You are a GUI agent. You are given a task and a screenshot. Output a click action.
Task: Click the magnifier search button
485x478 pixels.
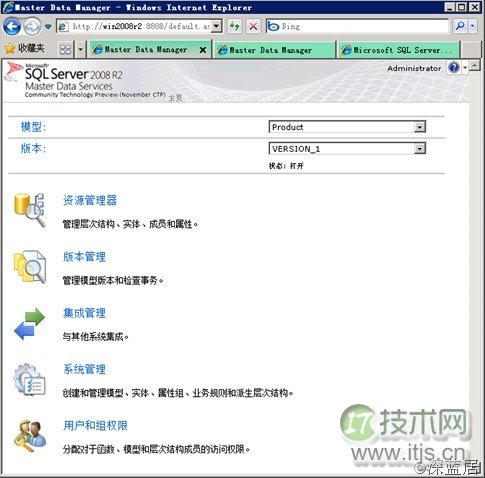[x=460, y=26]
